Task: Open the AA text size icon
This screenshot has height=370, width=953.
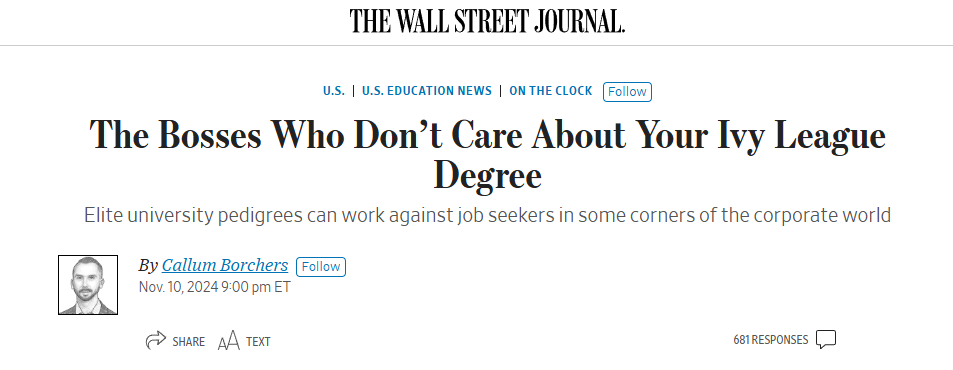Action: tap(229, 341)
